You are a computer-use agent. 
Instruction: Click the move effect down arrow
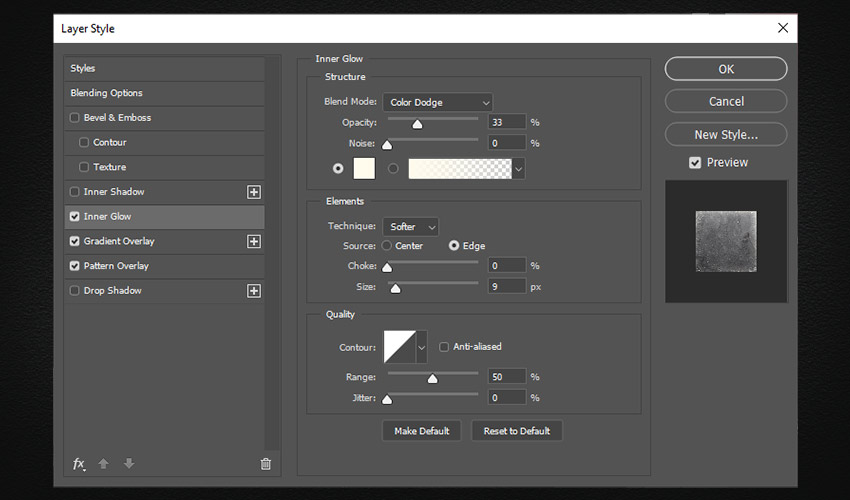click(x=128, y=464)
